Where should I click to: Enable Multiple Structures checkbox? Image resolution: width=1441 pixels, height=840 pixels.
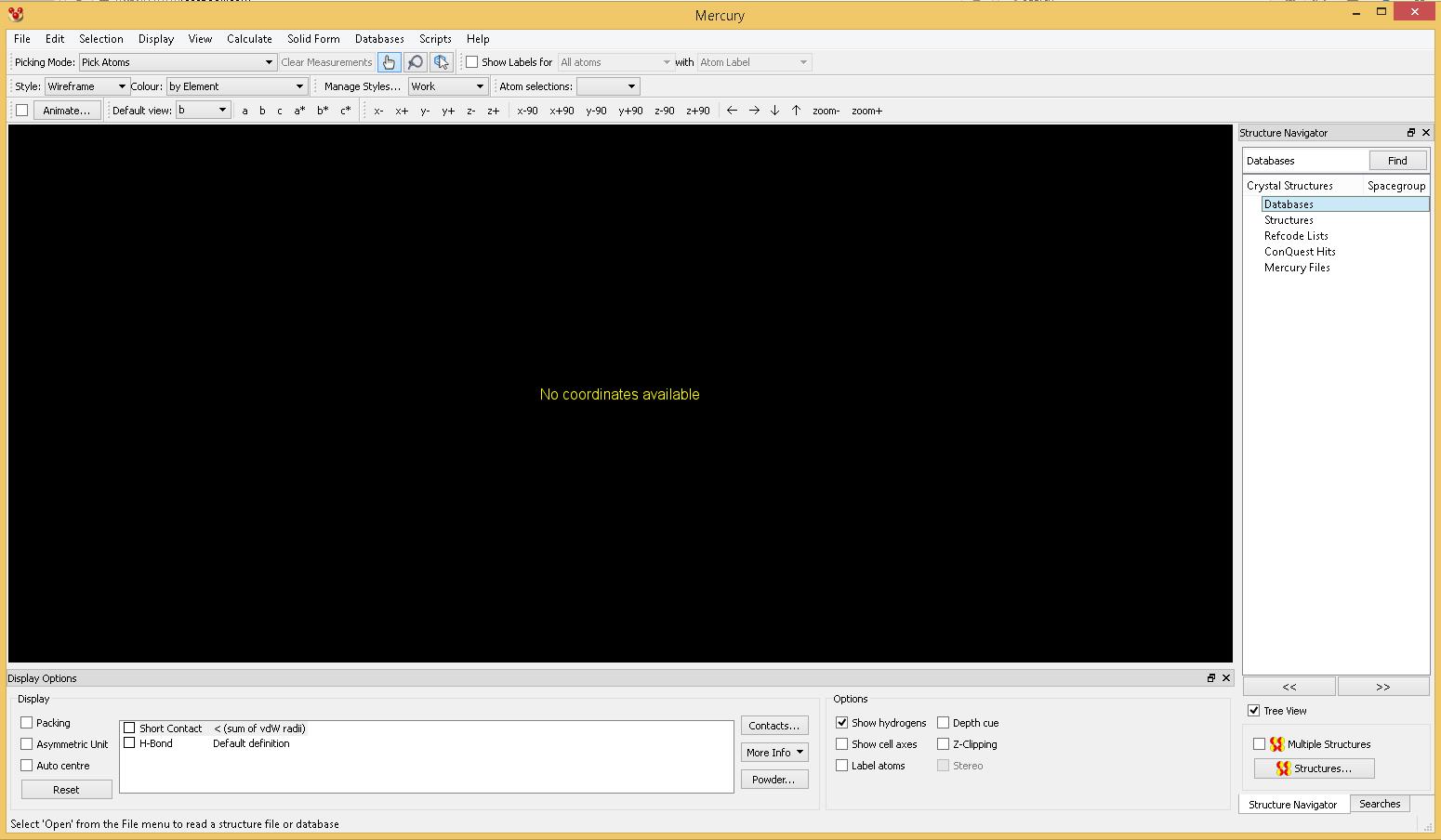pyautogui.click(x=1260, y=744)
